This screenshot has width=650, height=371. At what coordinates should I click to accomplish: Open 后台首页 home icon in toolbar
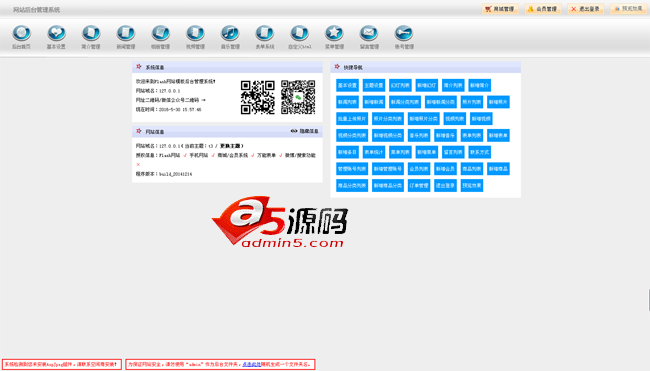pos(22,33)
